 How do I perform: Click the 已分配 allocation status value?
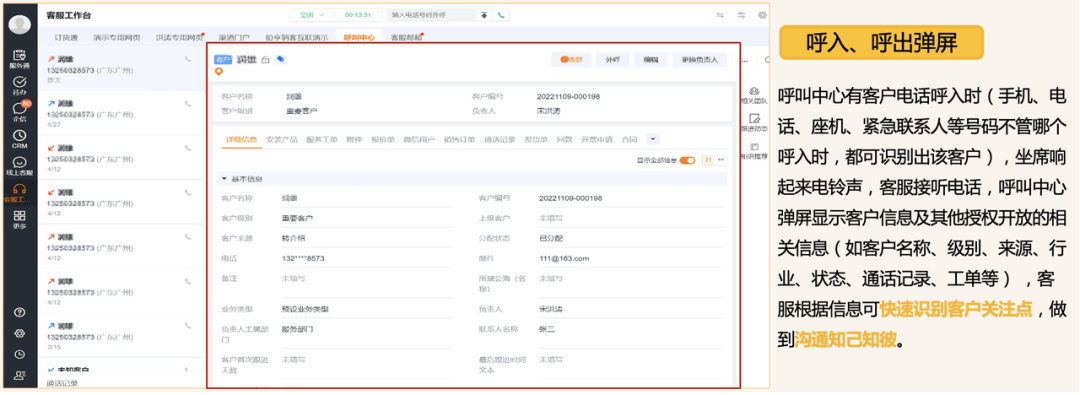[551, 239]
